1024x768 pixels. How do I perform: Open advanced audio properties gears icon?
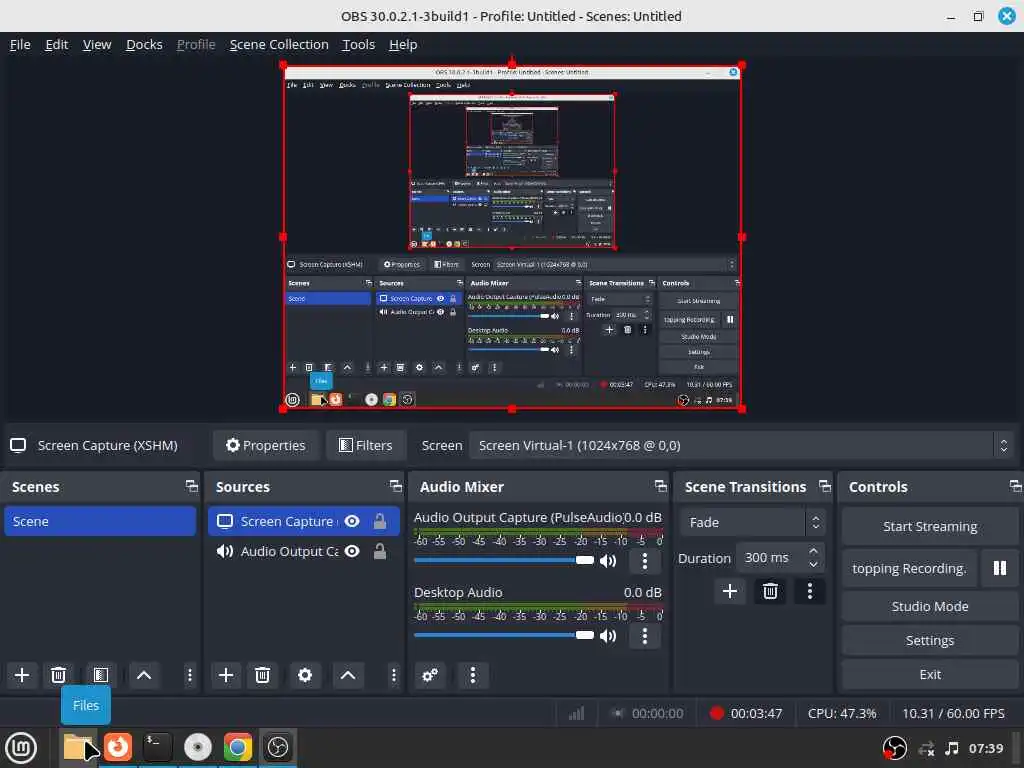pyautogui.click(x=430, y=675)
